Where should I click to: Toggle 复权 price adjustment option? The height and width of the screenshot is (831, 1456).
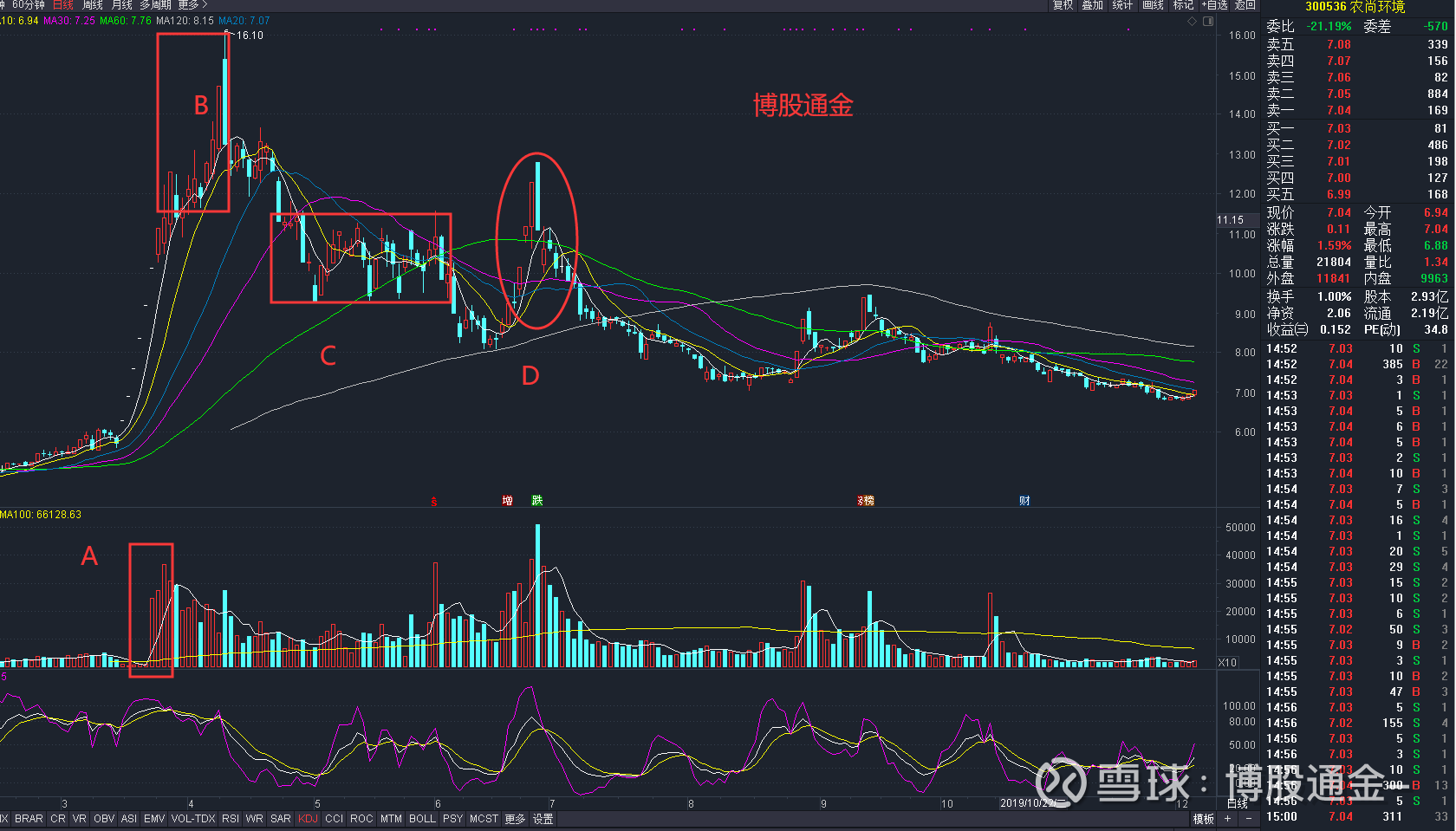pyautogui.click(x=1063, y=5)
